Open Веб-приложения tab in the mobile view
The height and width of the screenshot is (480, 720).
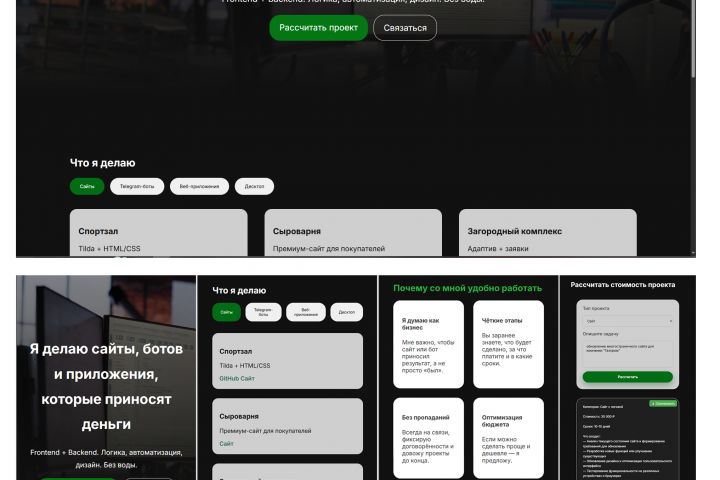[x=306, y=312]
